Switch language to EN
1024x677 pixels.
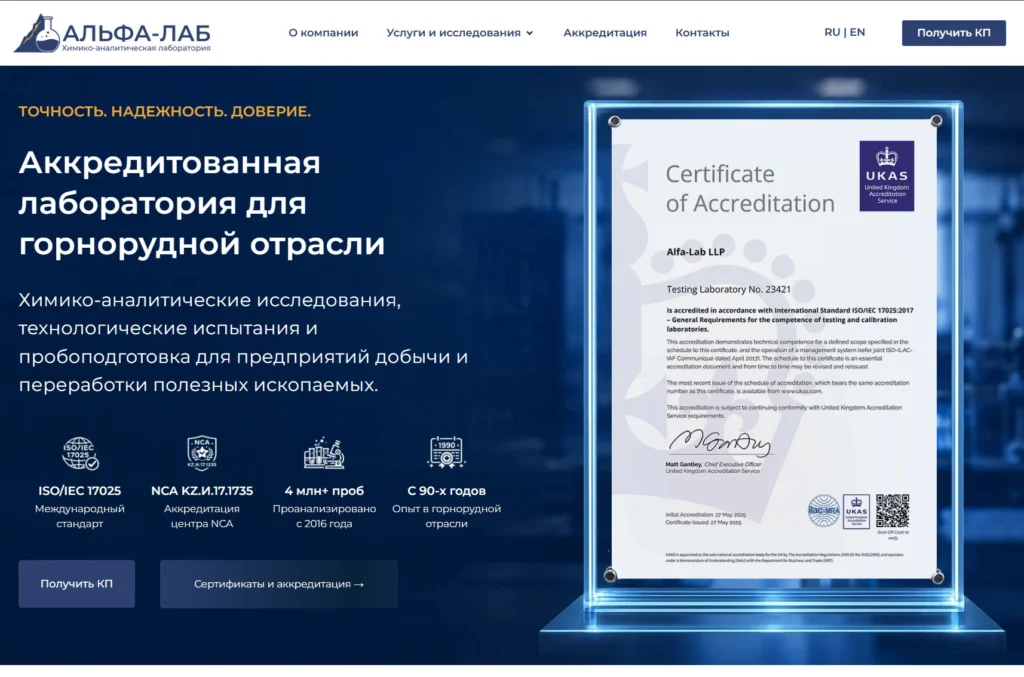click(x=857, y=32)
